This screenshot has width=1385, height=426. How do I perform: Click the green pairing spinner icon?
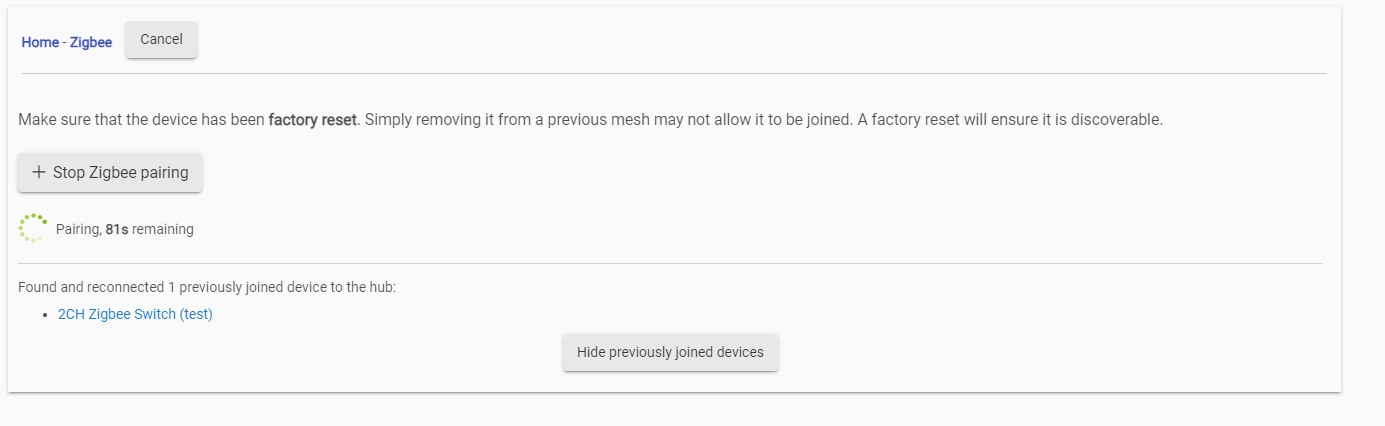click(x=33, y=228)
